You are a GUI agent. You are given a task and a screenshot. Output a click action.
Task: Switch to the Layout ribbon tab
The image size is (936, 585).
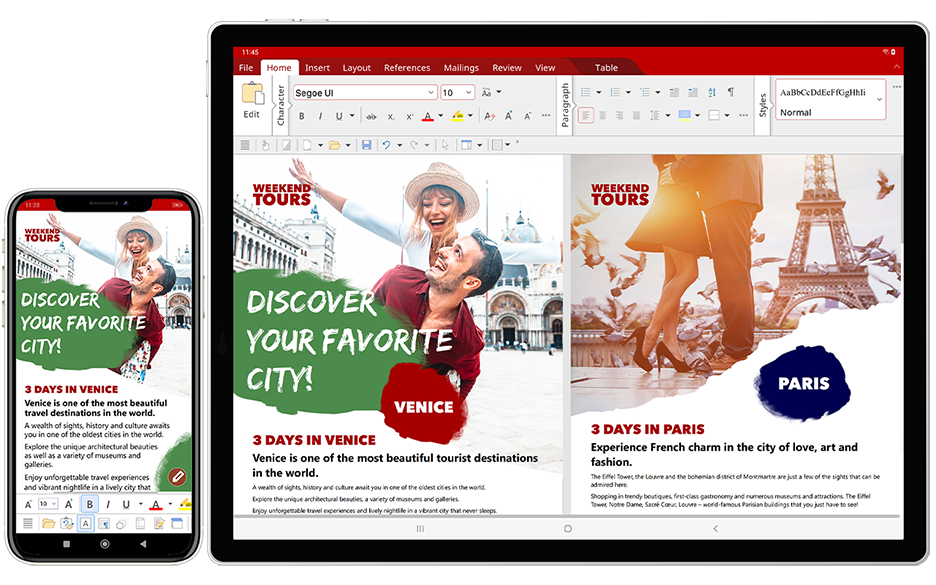pos(356,68)
